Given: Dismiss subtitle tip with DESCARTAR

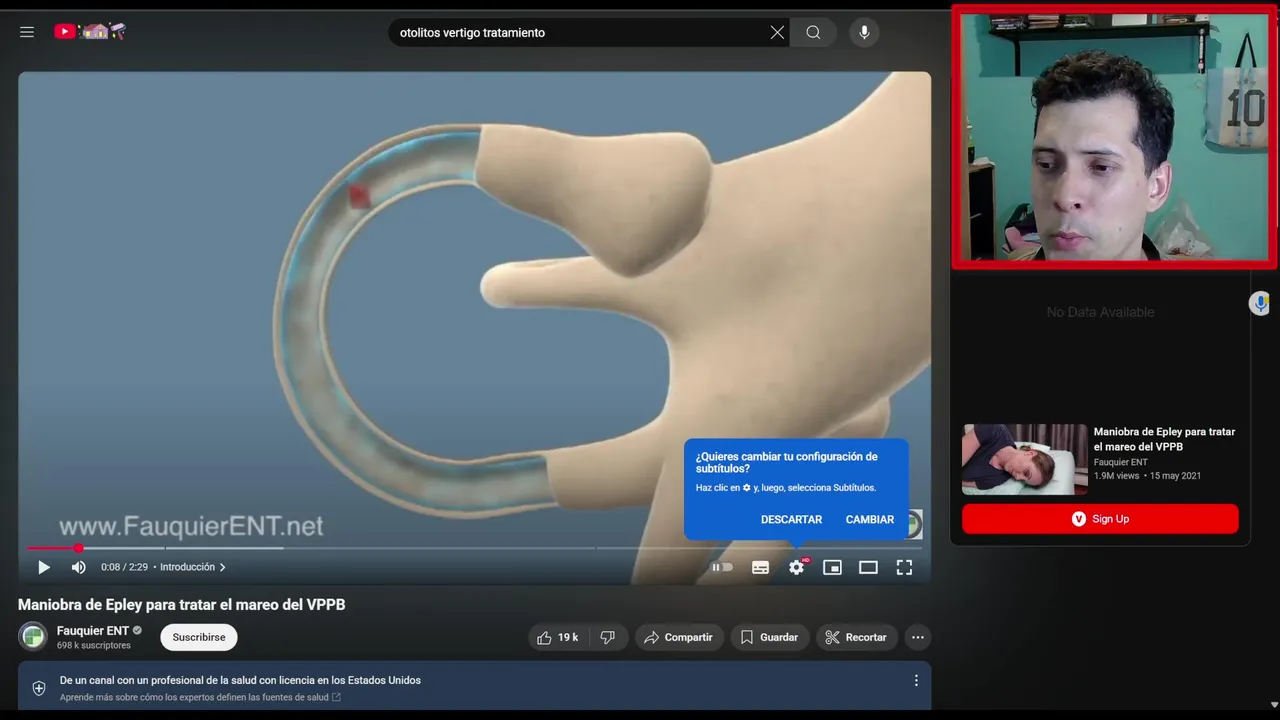Looking at the screenshot, I should click(x=791, y=519).
